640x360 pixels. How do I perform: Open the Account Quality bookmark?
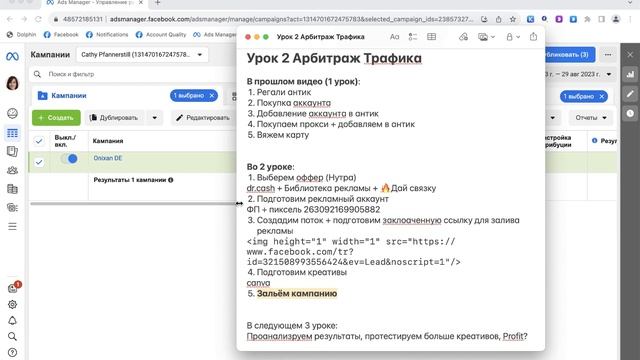[x=161, y=35]
